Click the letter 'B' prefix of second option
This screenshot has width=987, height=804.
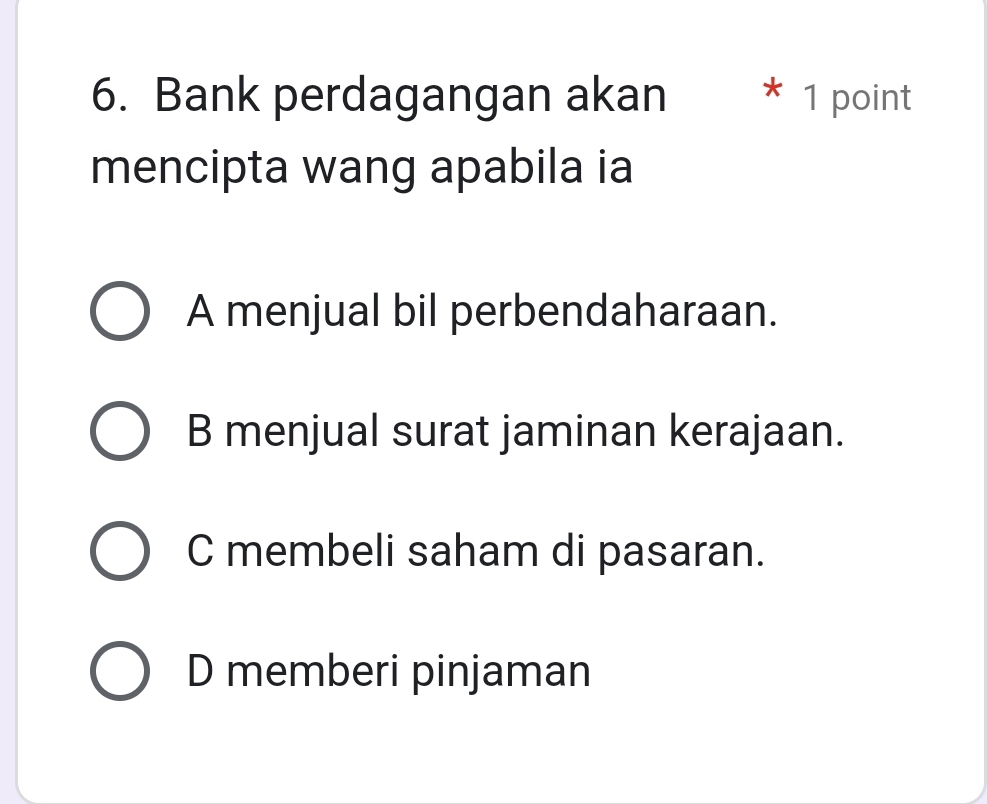[x=199, y=432]
